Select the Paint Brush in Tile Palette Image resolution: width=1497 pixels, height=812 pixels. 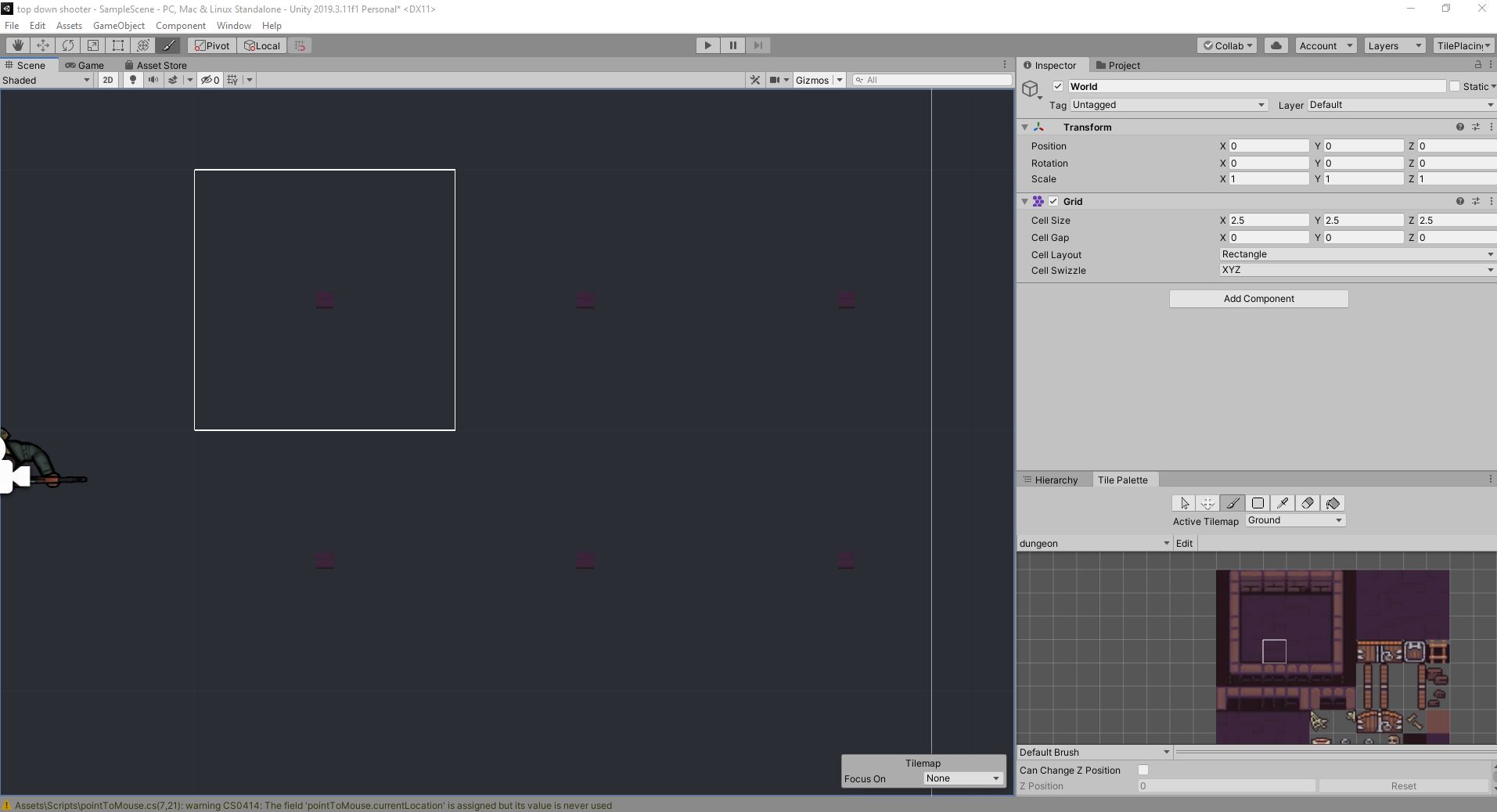coord(1233,503)
